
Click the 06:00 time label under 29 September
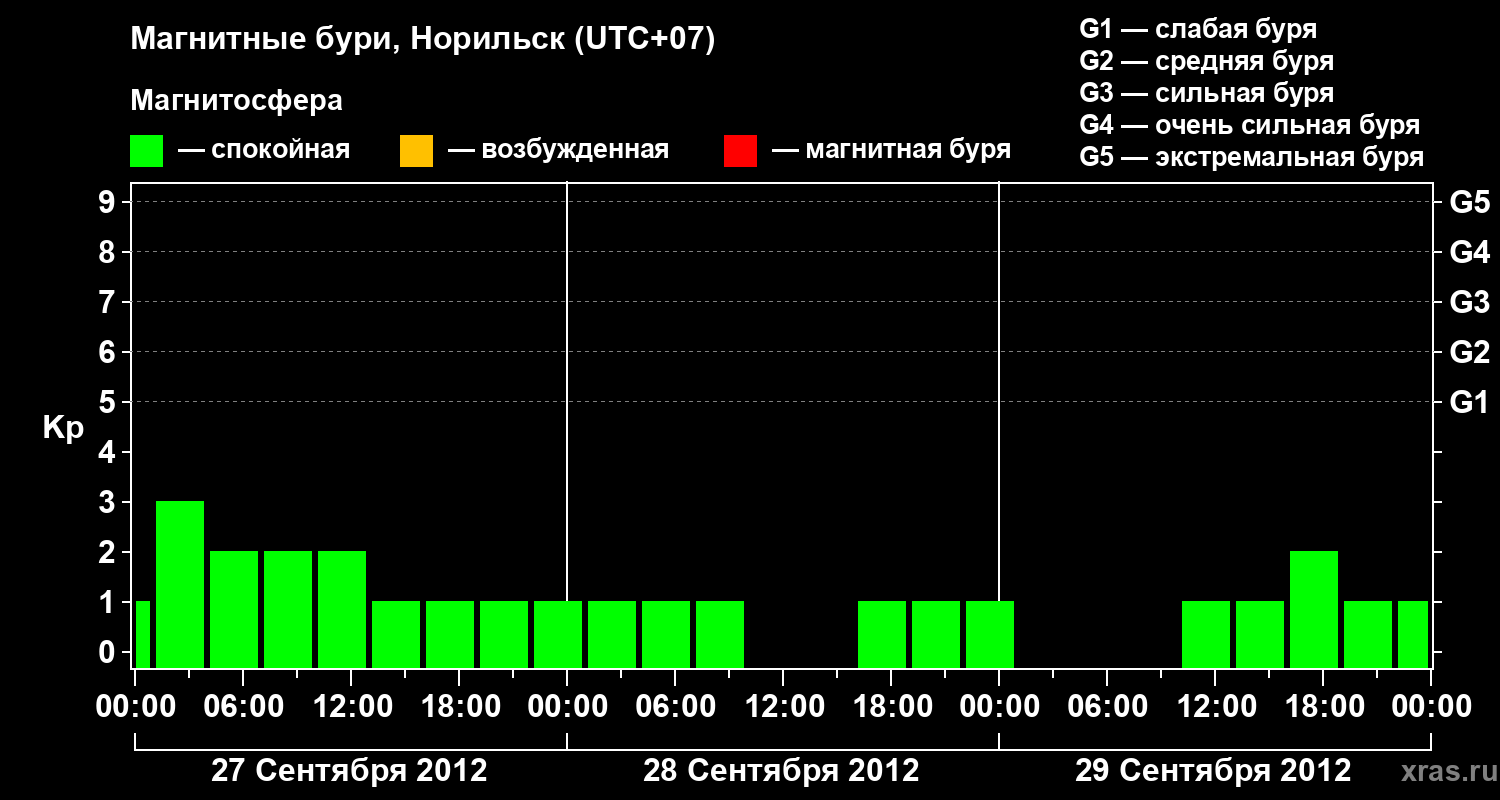(x=1107, y=707)
